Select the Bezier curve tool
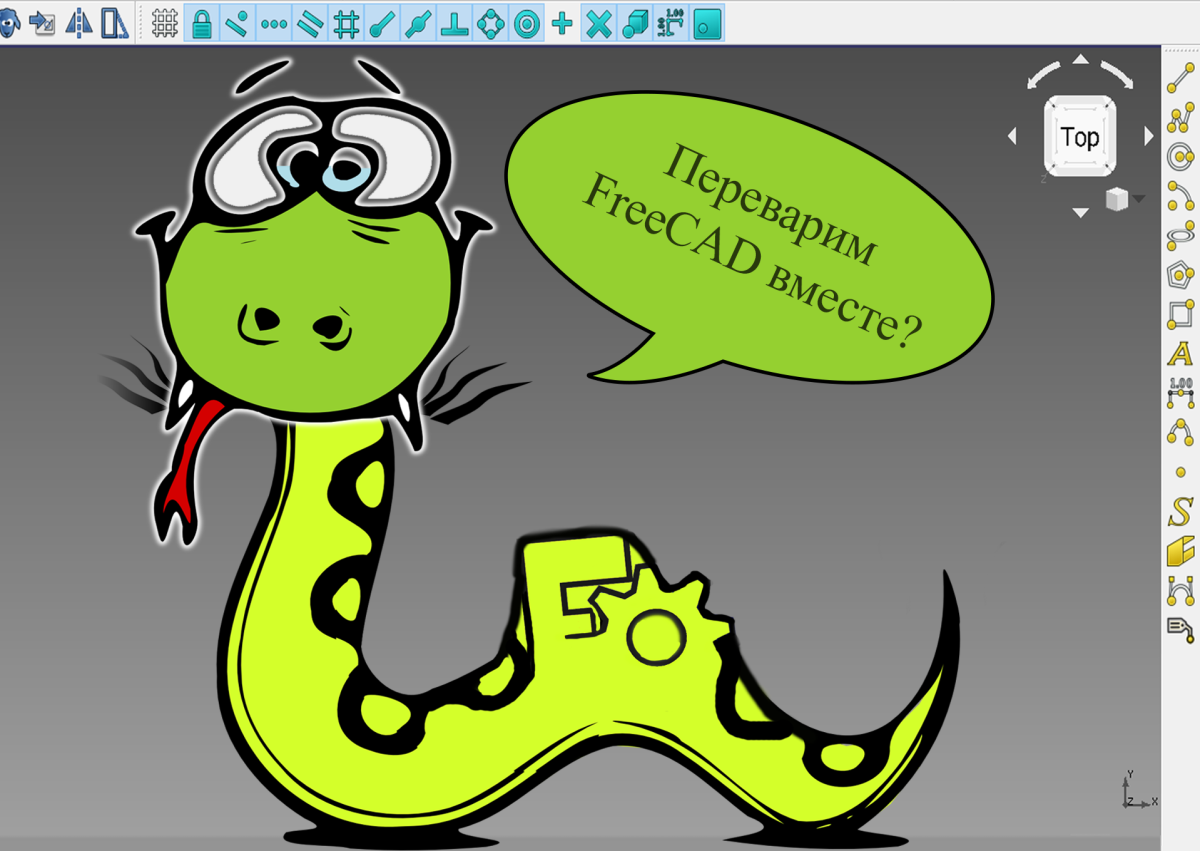Screen dimensions: 1200x851 click(x=1181, y=590)
